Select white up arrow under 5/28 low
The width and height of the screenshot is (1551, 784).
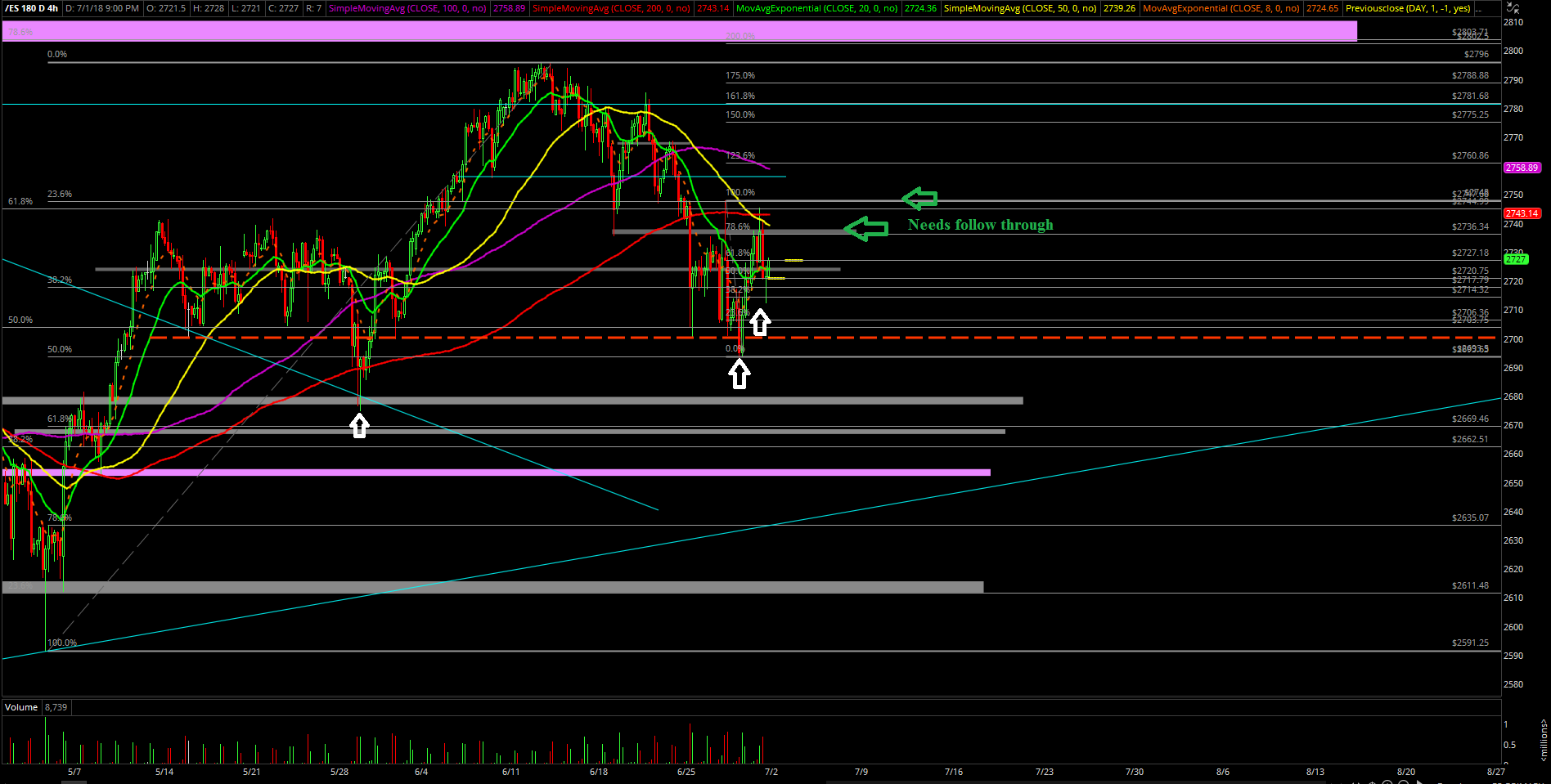(359, 425)
